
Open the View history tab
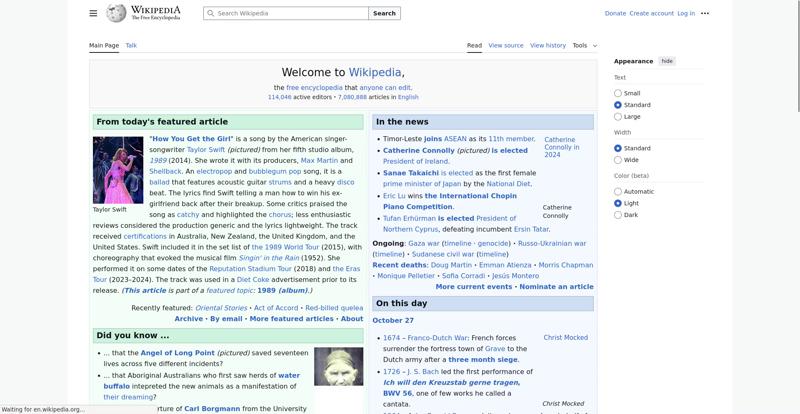pyautogui.click(x=547, y=45)
